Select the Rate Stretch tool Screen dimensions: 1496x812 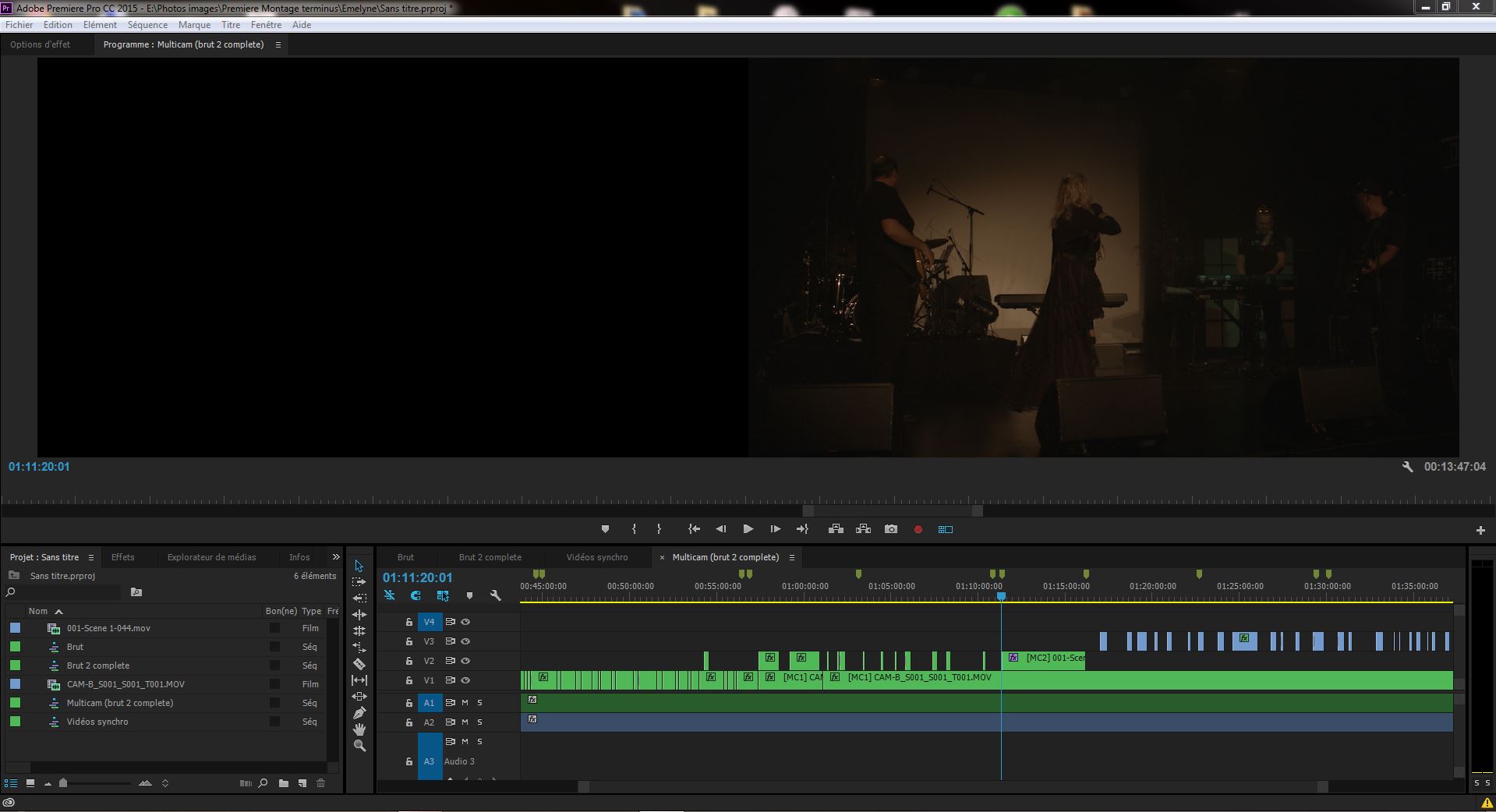coord(359,648)
